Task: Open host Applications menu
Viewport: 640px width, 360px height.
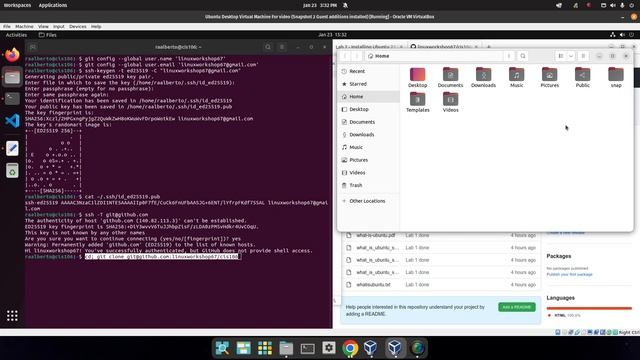Action: pyautogui.click(x=53, y=5)
